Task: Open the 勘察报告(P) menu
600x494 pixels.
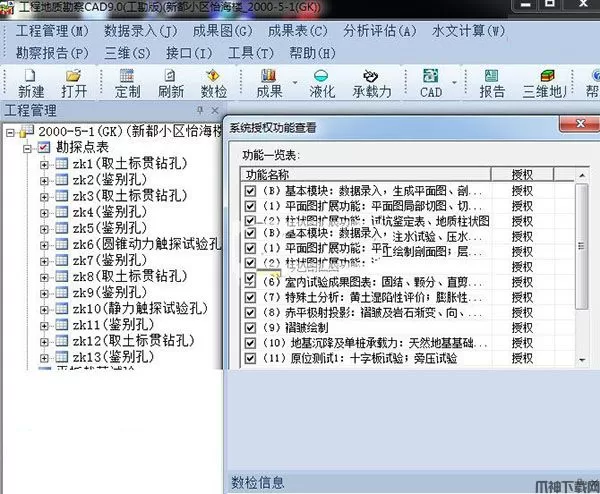Action: pyautogui.click(x=52, y=53)
